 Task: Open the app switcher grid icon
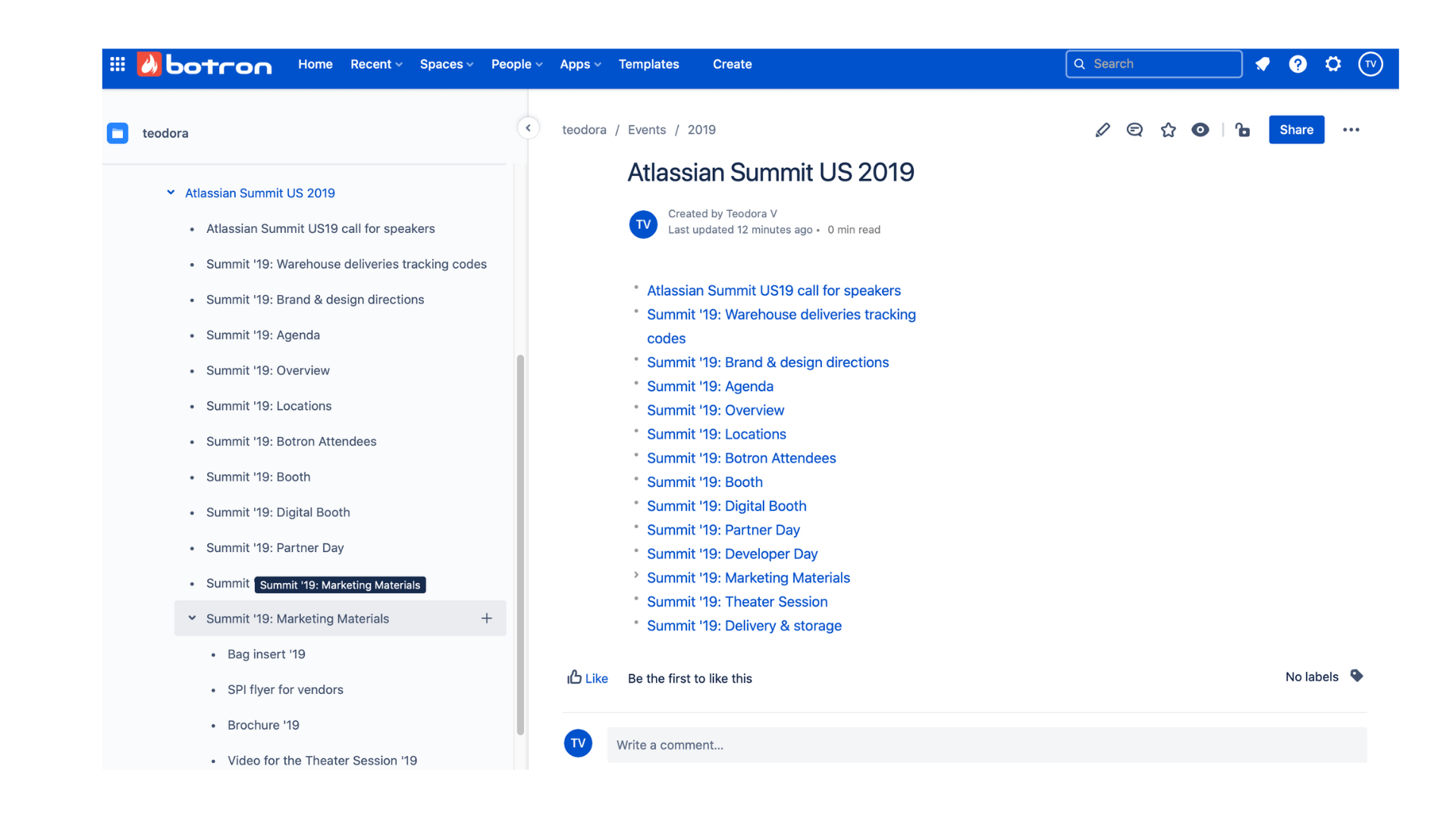118,64
